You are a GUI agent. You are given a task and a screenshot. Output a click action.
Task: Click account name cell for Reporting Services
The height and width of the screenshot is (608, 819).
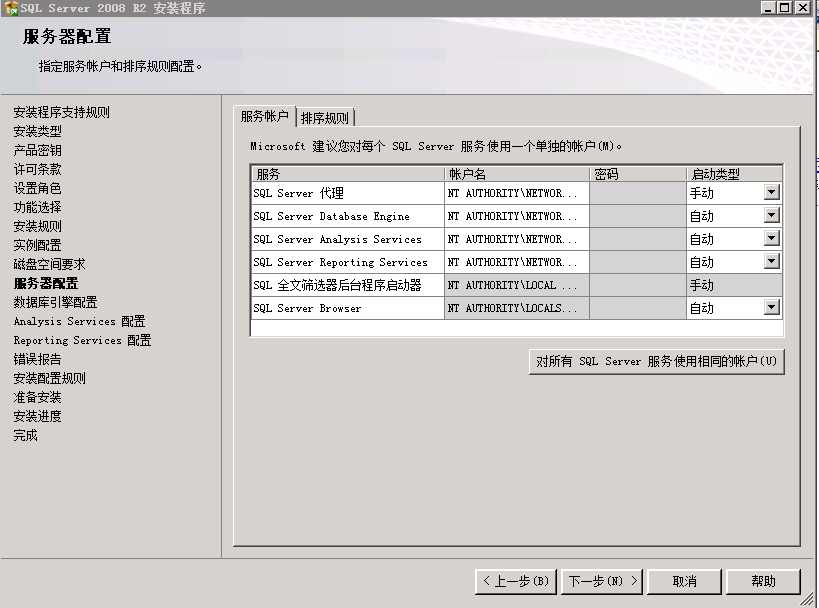click(517, 262)
